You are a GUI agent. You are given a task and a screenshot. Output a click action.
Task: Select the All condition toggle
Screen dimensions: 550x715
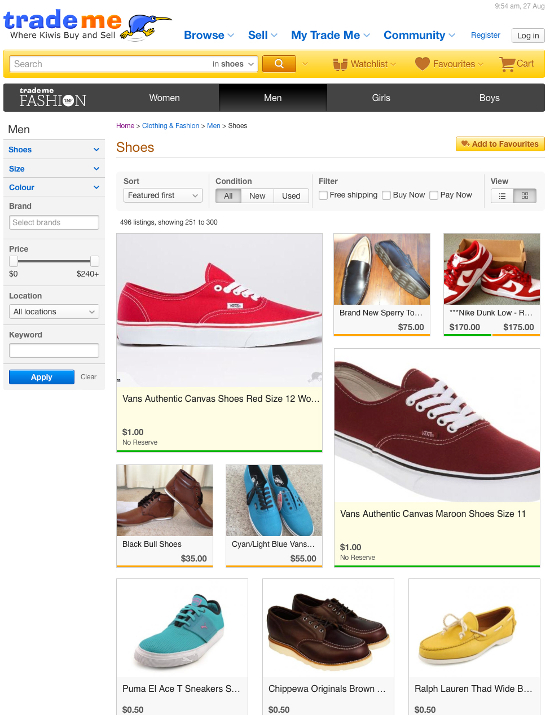(228, 196)
